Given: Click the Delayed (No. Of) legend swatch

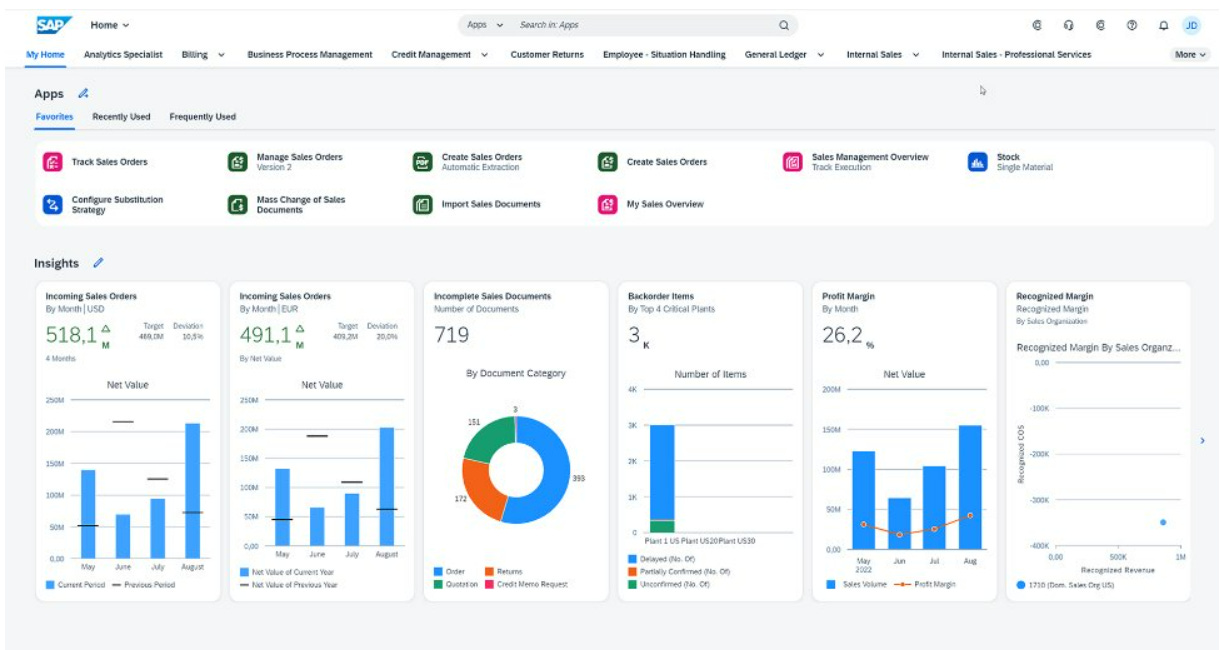Looking at the screenshot, I should tap(632, 559).
